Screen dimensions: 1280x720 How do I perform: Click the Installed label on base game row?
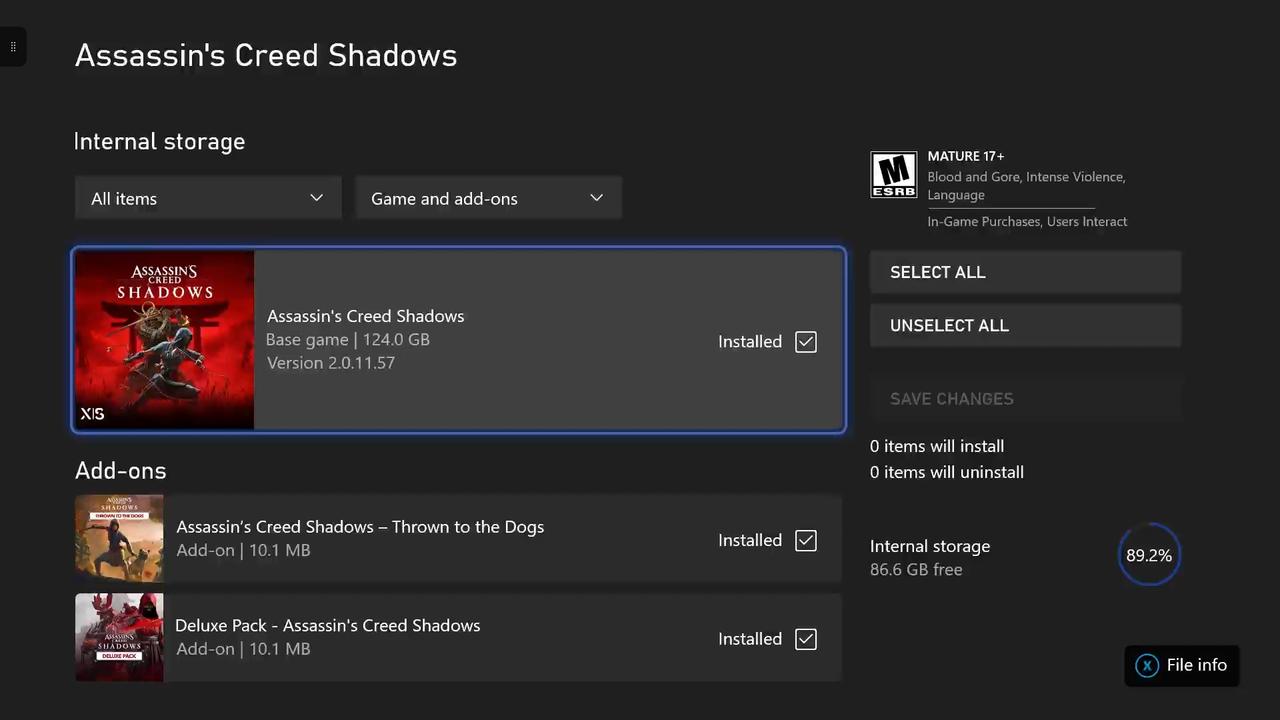tap(750, 342)
